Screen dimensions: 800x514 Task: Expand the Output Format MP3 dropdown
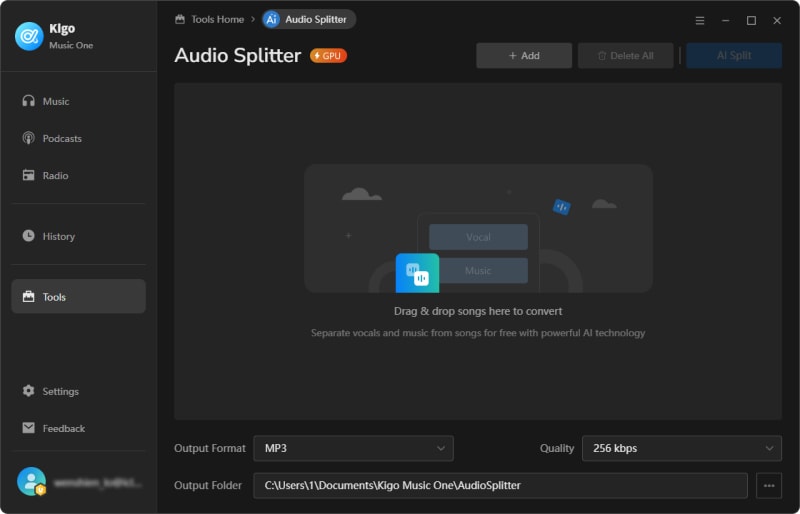[353, 448]
